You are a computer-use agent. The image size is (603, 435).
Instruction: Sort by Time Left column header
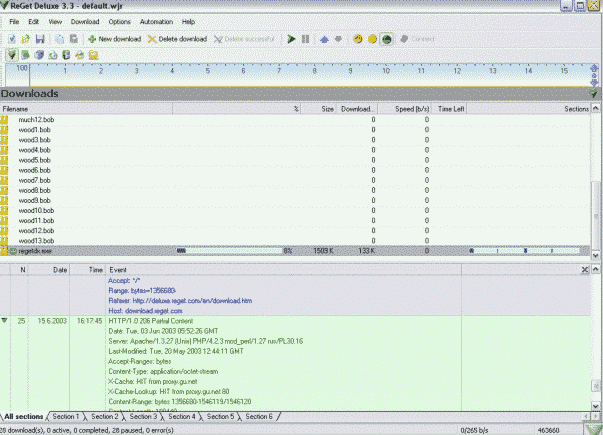click(x=449, y=109)
